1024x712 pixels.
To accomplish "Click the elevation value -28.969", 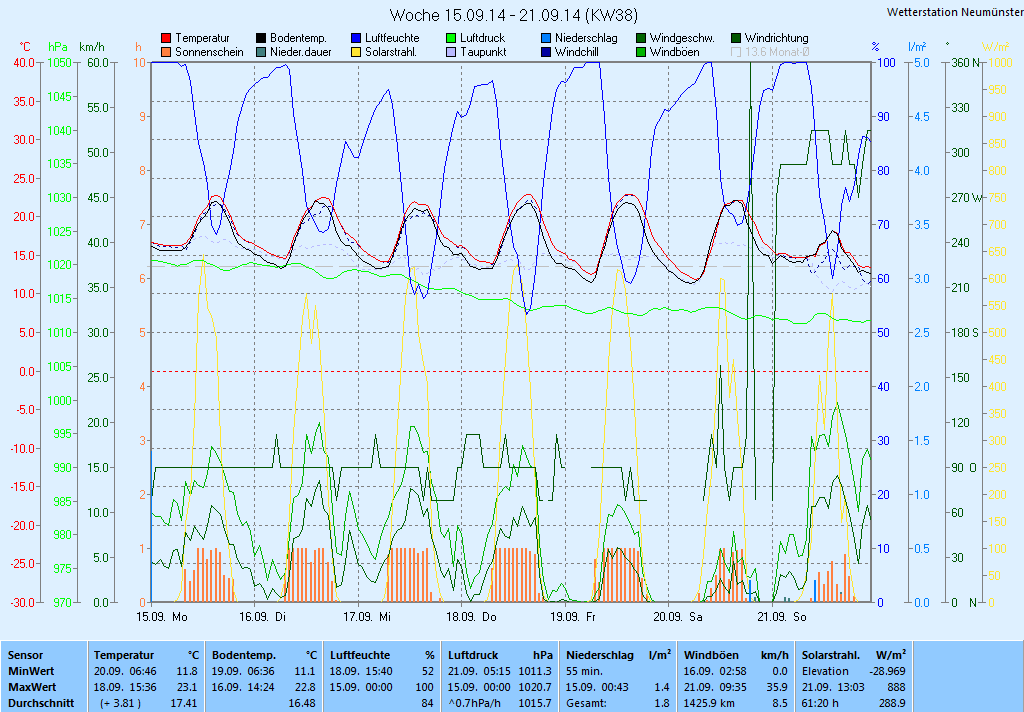I will (888, 671).
